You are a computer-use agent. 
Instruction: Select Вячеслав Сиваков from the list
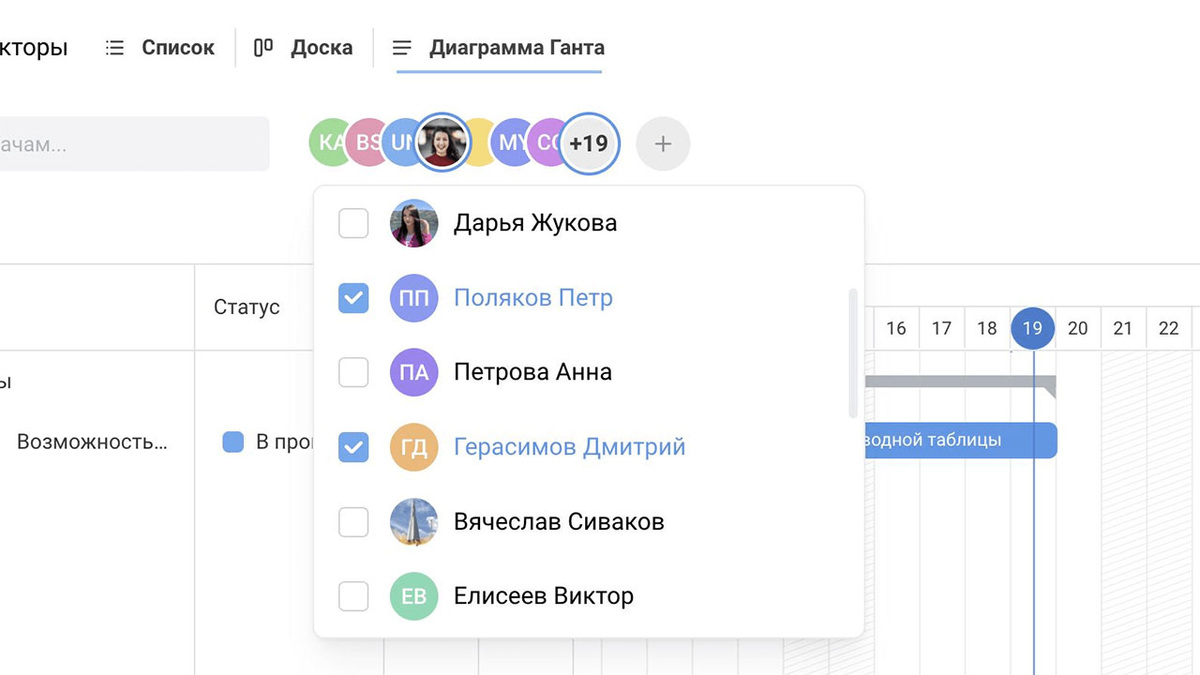point(557,521)
